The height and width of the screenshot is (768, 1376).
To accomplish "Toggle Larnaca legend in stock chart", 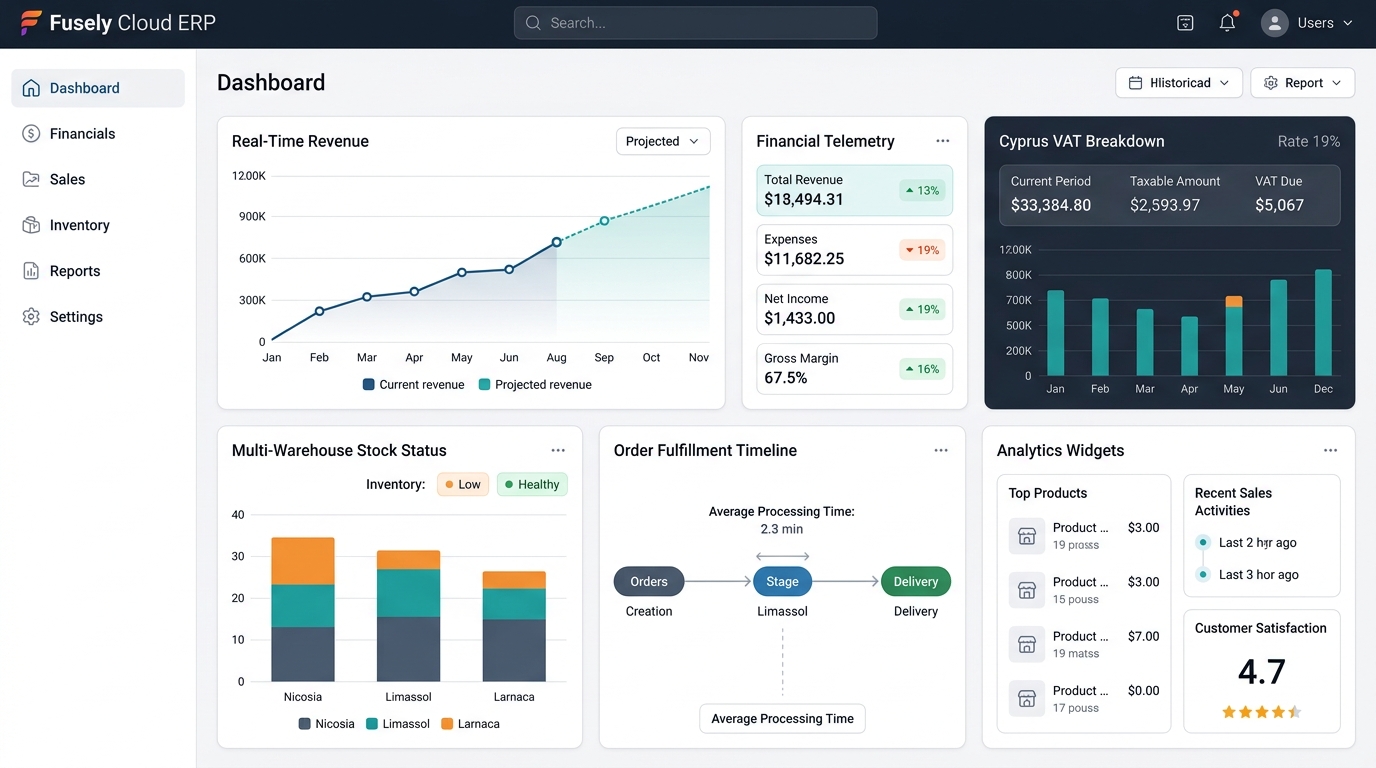I will pos(471,724).
